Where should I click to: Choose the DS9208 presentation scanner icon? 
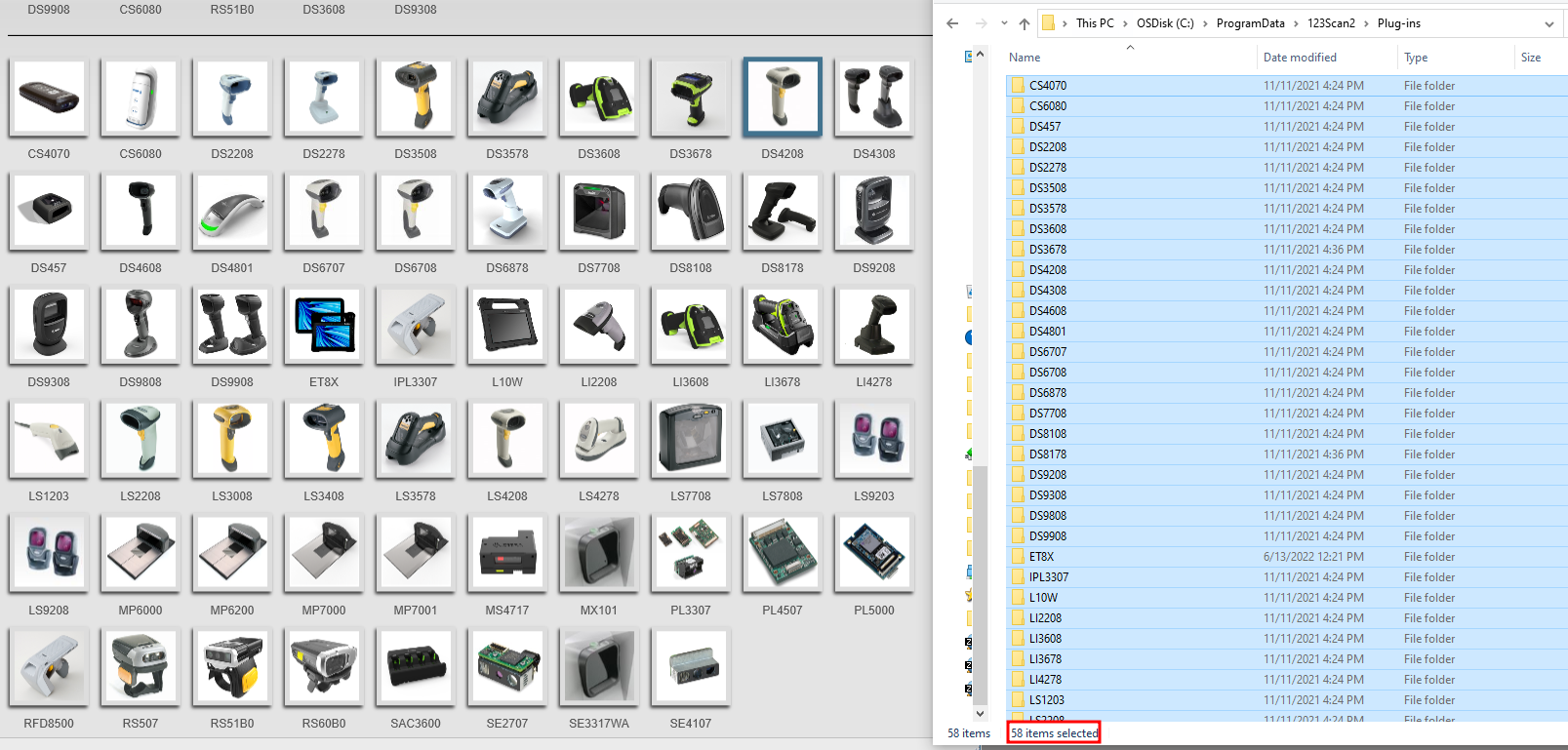pos(873,212)
